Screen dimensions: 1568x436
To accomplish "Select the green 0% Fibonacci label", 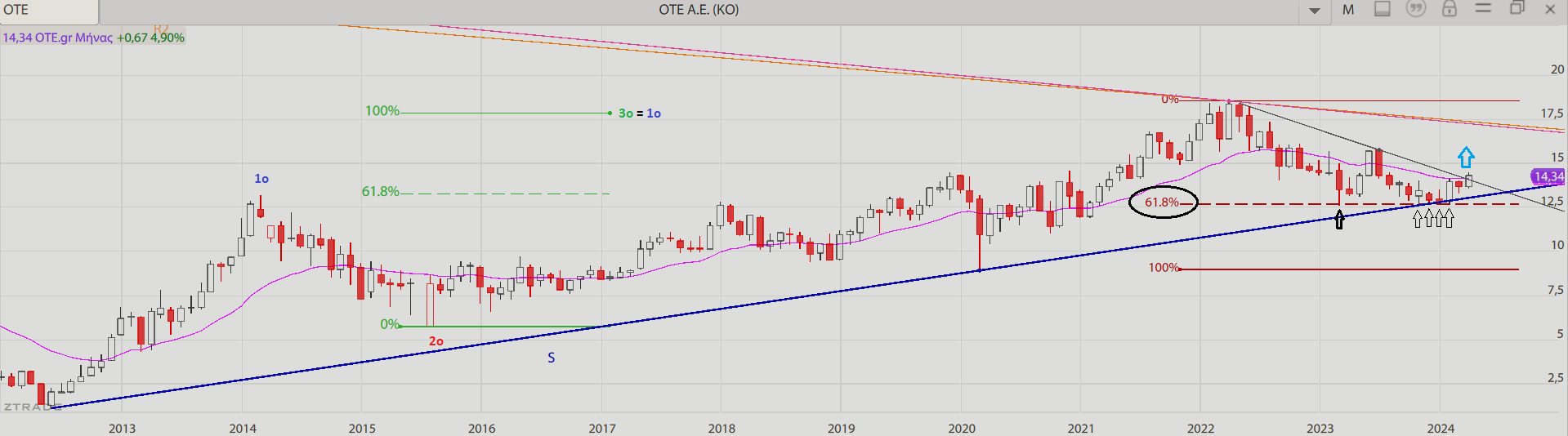I will tap(390, 325).
